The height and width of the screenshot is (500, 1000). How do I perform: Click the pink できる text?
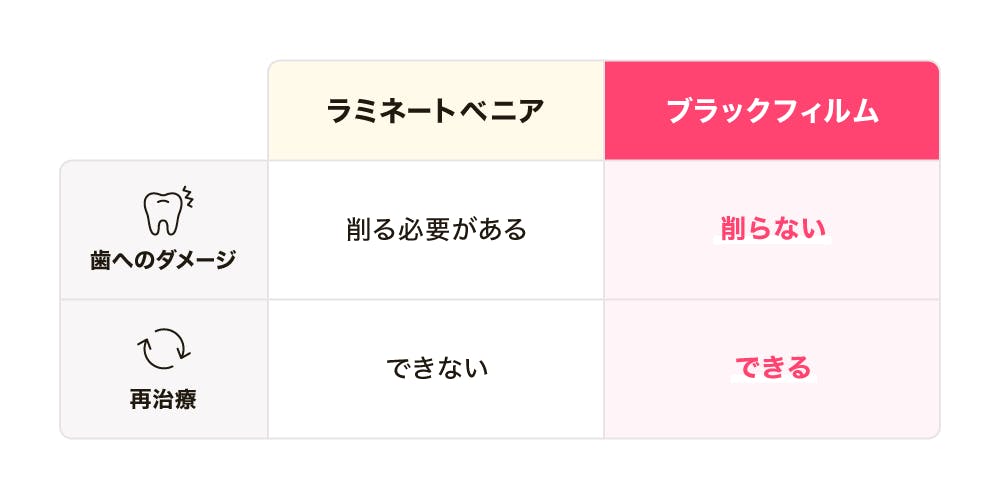773,368
